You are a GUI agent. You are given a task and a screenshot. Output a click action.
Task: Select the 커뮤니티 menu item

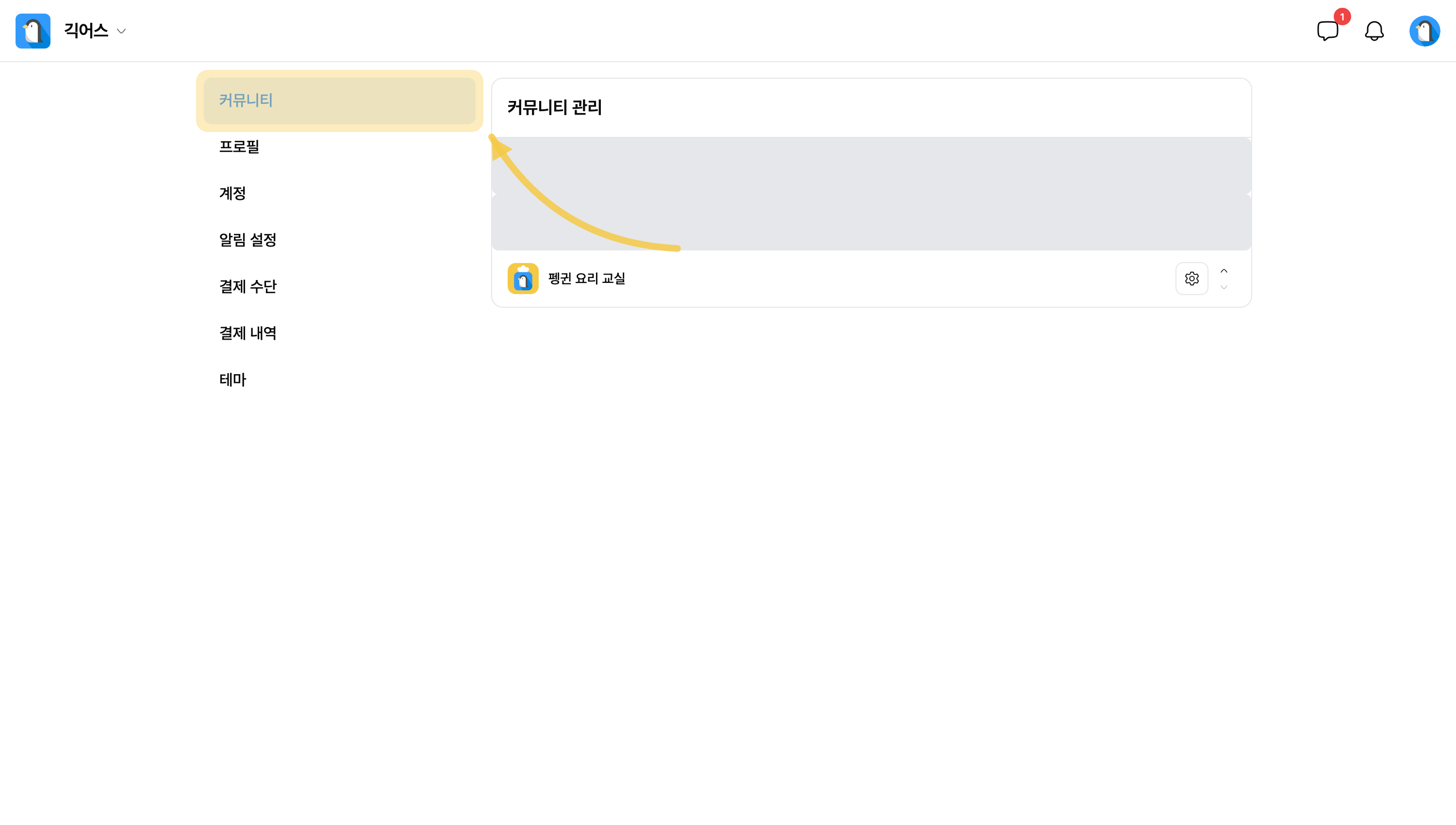click(339, 100)
